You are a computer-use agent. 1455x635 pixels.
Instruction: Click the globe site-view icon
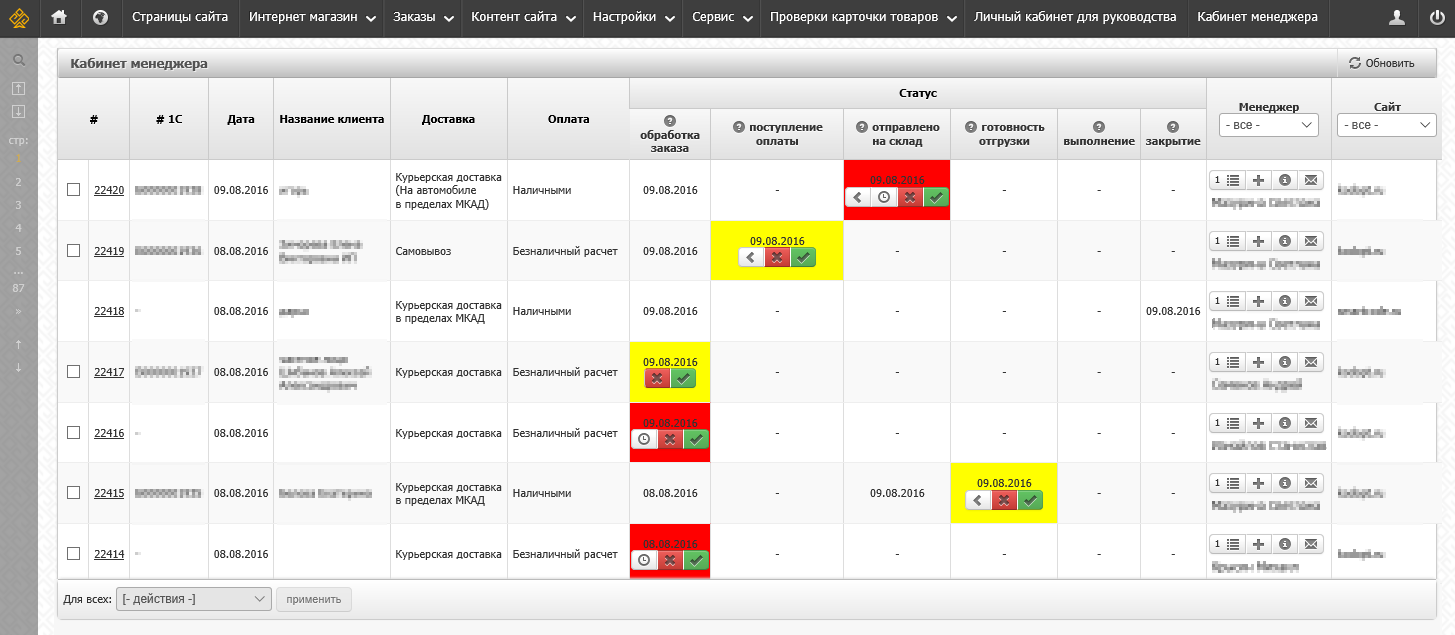100,17
